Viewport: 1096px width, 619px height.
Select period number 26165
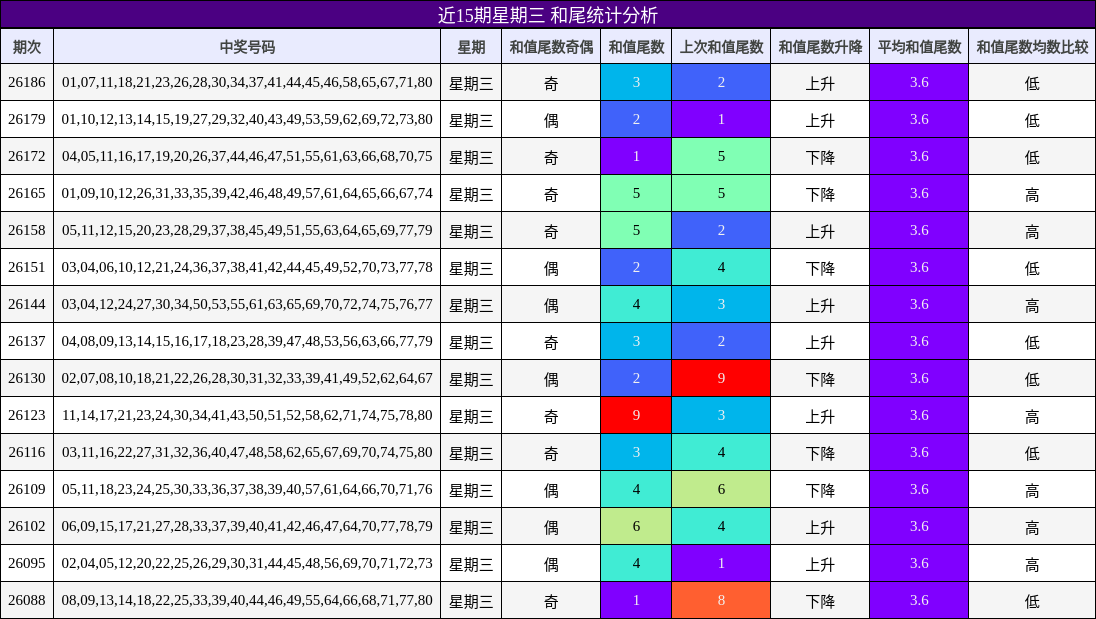[27, 194]
